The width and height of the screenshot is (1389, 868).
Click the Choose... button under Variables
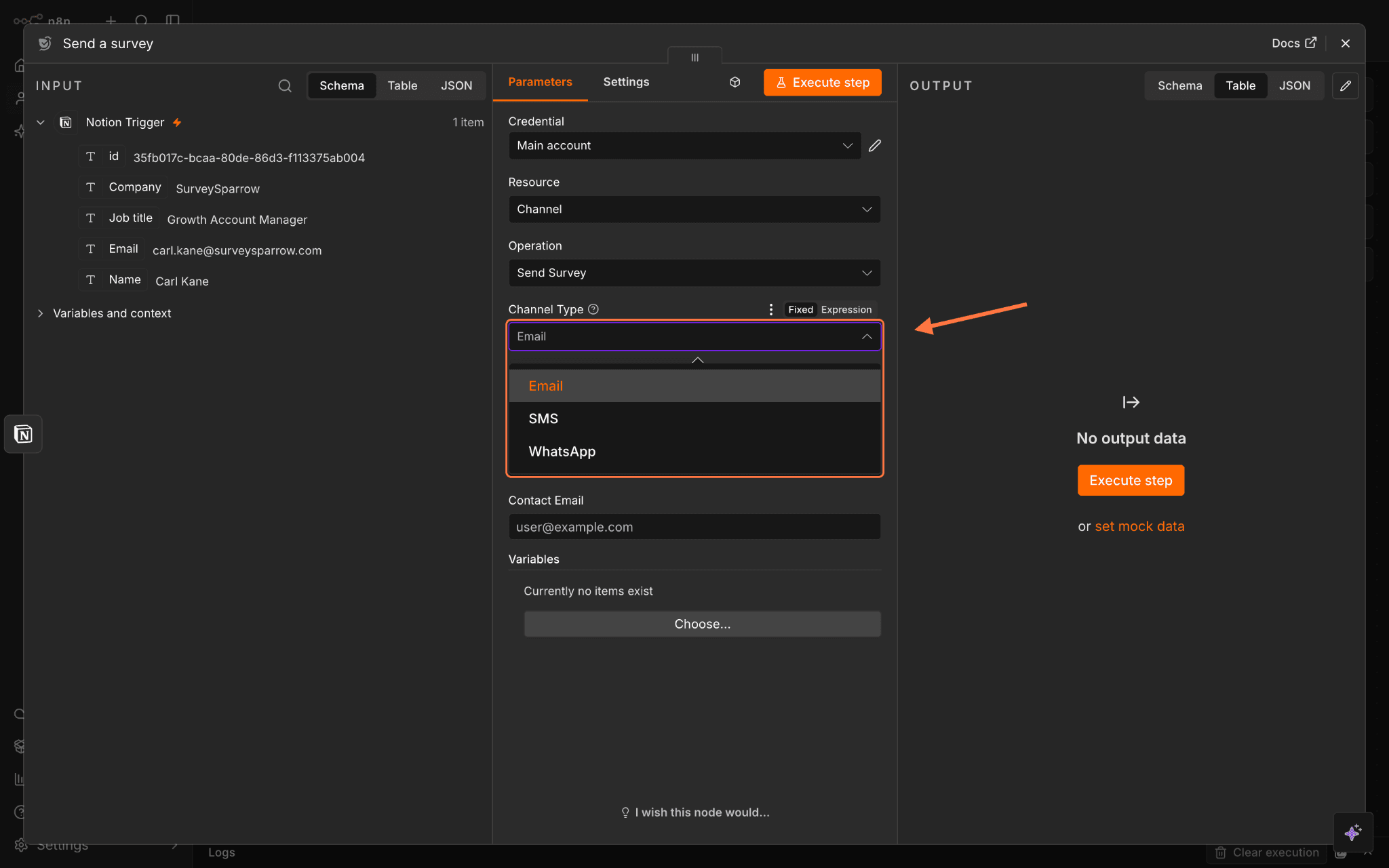pyautogui.click(x=702, y=624)
